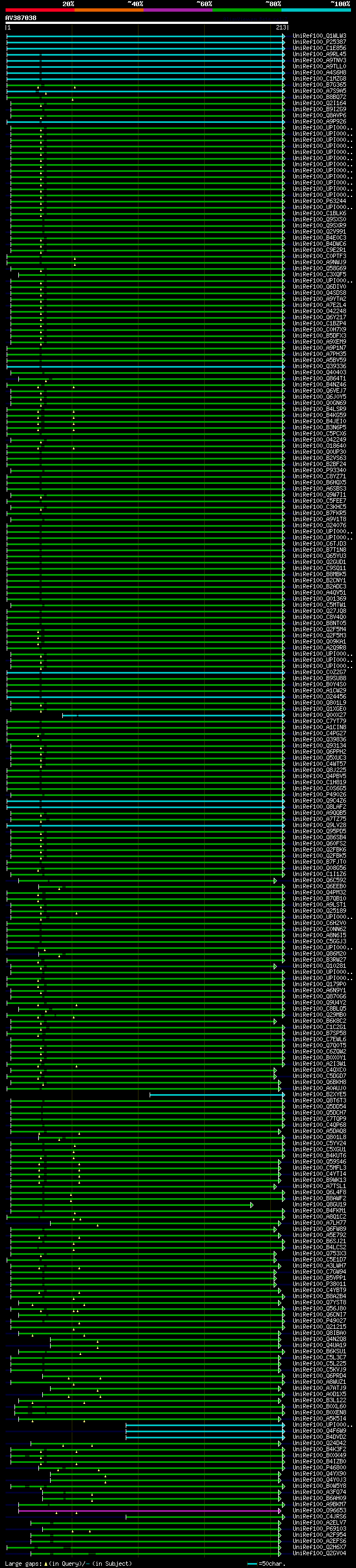Select UniRef100_P49026 in the hit list
Image resolution: width=356 pixels, height=1568 pixels.
(x=319, y=794)
